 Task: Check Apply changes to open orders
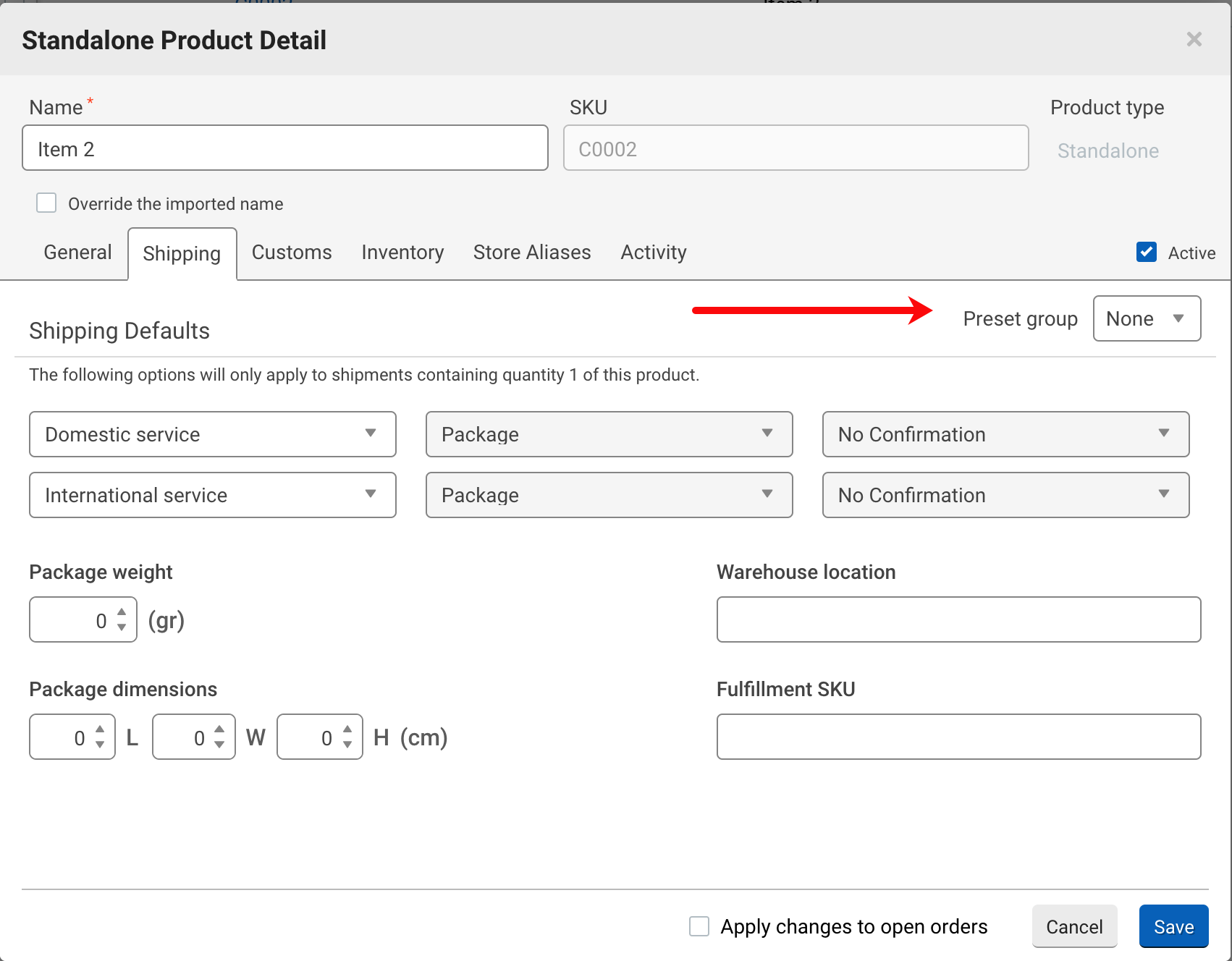pos(699,926)
